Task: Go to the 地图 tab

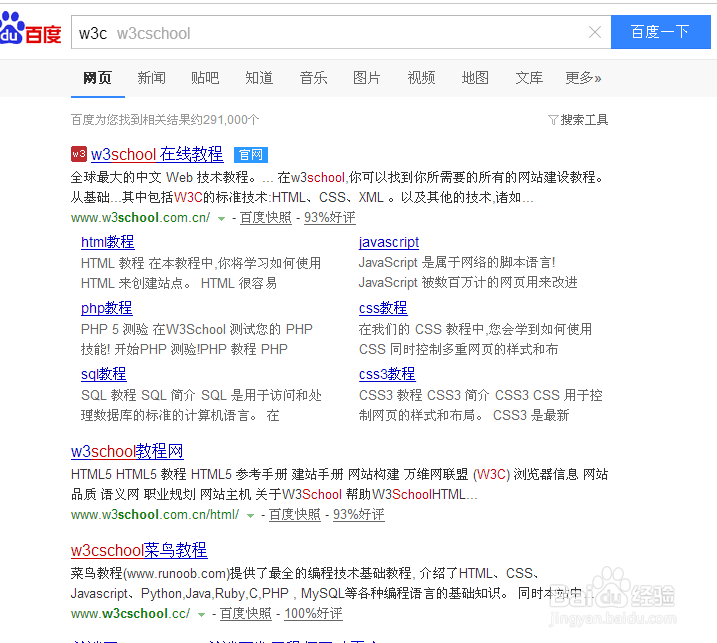Action: click(x=475, y=78)
